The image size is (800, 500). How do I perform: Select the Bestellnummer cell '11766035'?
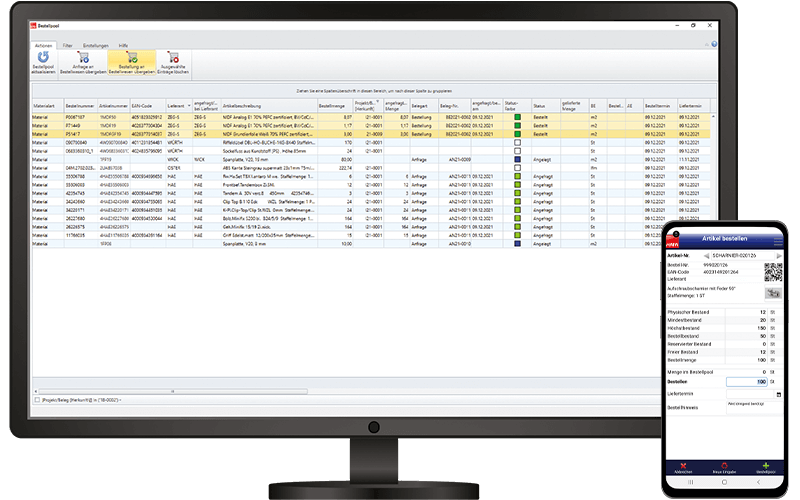pyautogui.click(x=81, y=236)
